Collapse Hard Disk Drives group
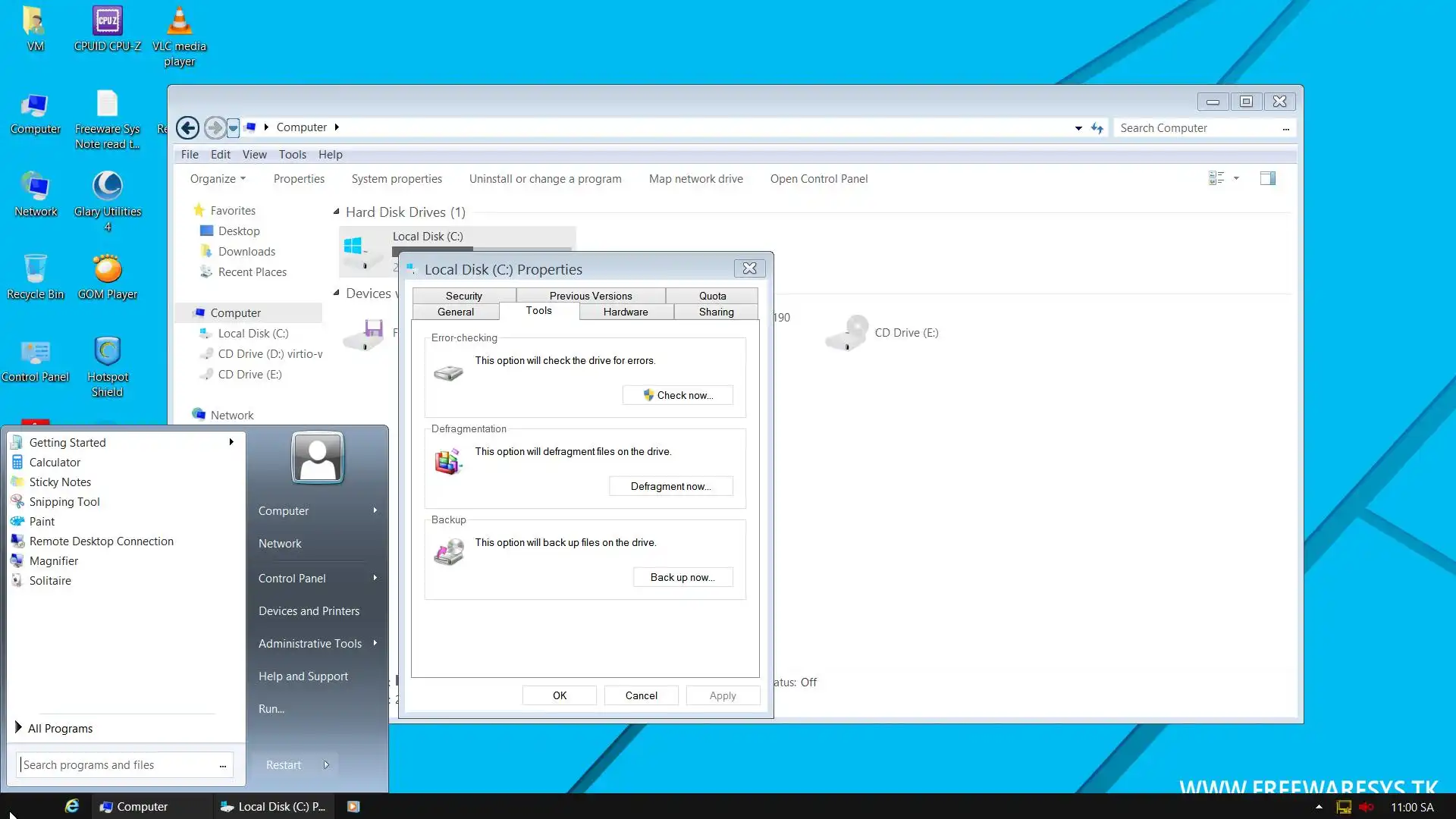This screenshot has height=819, width=1456. point(336,212)
